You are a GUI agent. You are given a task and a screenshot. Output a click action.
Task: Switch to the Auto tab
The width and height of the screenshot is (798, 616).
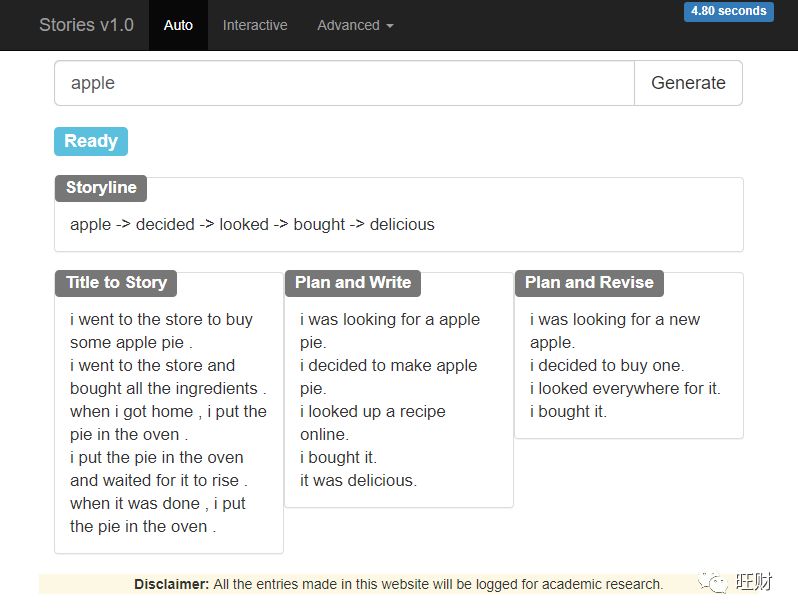(178, 25)
